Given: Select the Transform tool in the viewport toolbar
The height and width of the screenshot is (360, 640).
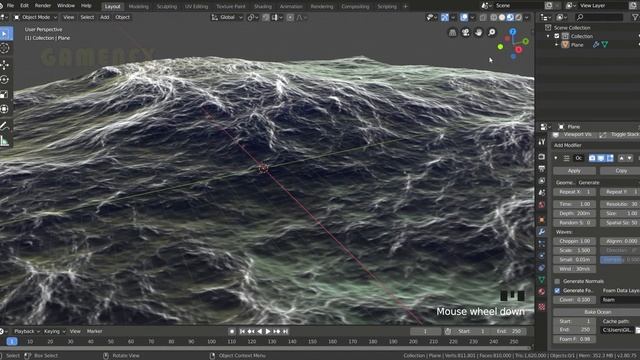Looking at the screenshot, I should 4,109.
